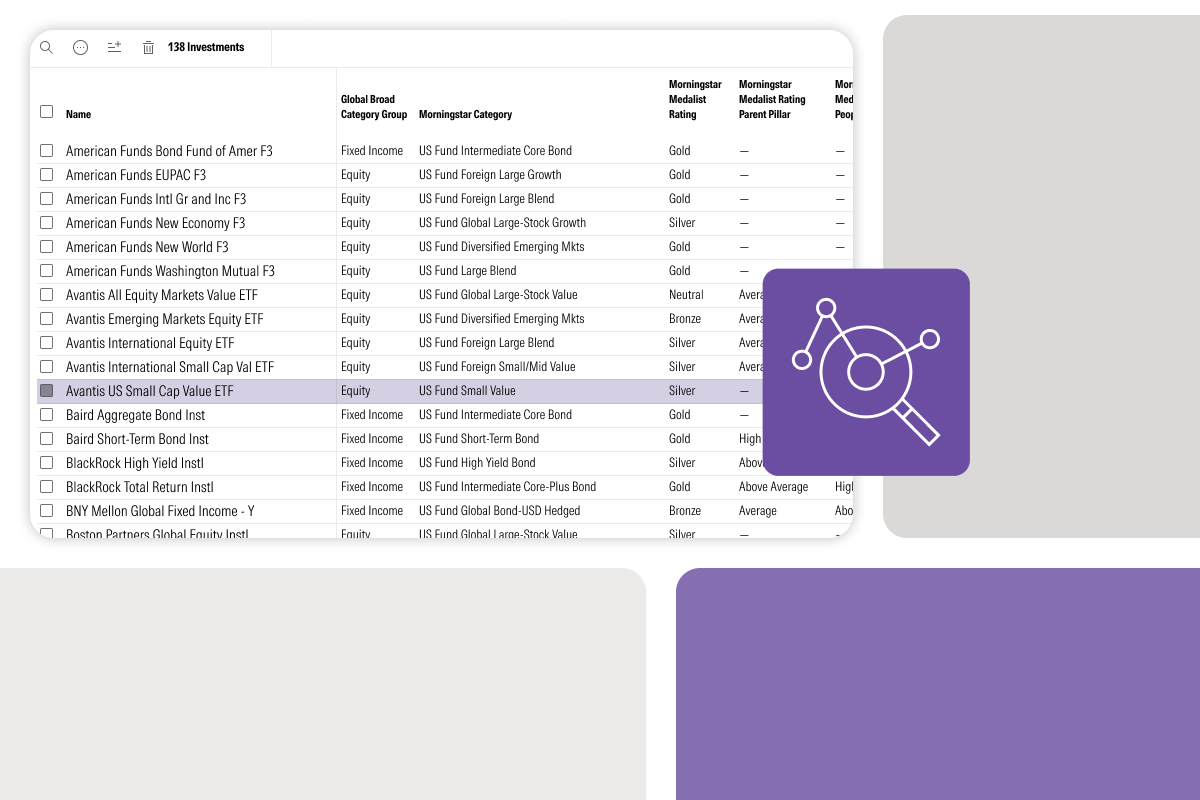Click Morningstar Medalist Rating Parent Pillar header
The height and width of the screenshot is (800, 1200).
771,99
